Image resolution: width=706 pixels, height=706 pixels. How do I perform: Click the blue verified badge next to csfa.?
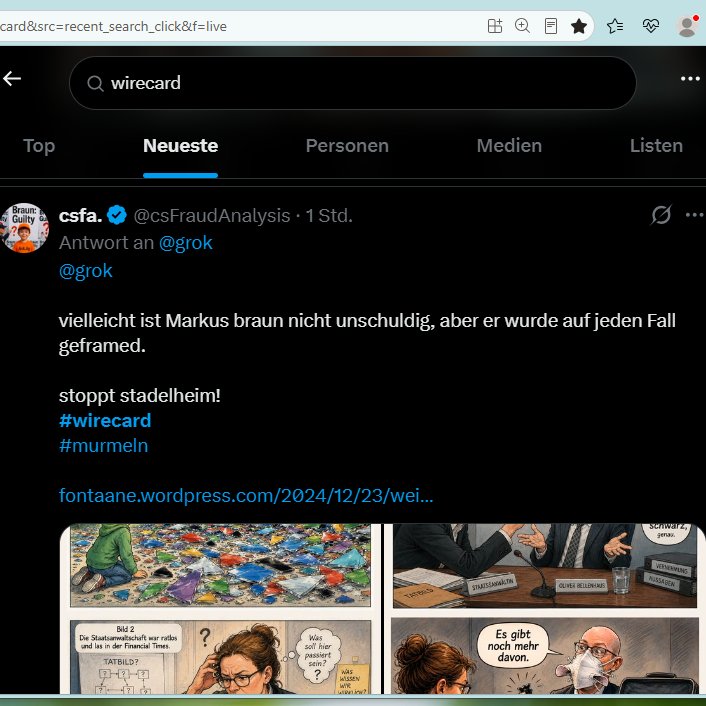[x=117, y=215]
